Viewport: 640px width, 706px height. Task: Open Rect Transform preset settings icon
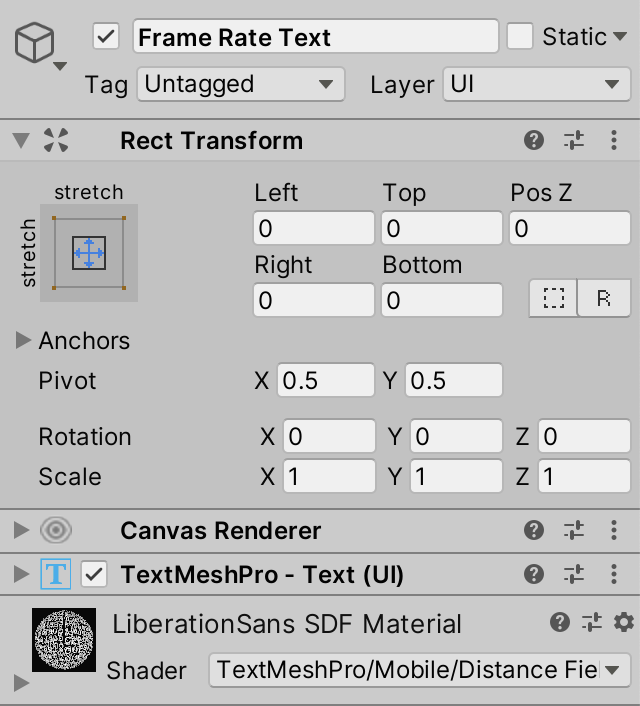pyautogui.click(x=574, y=141)
